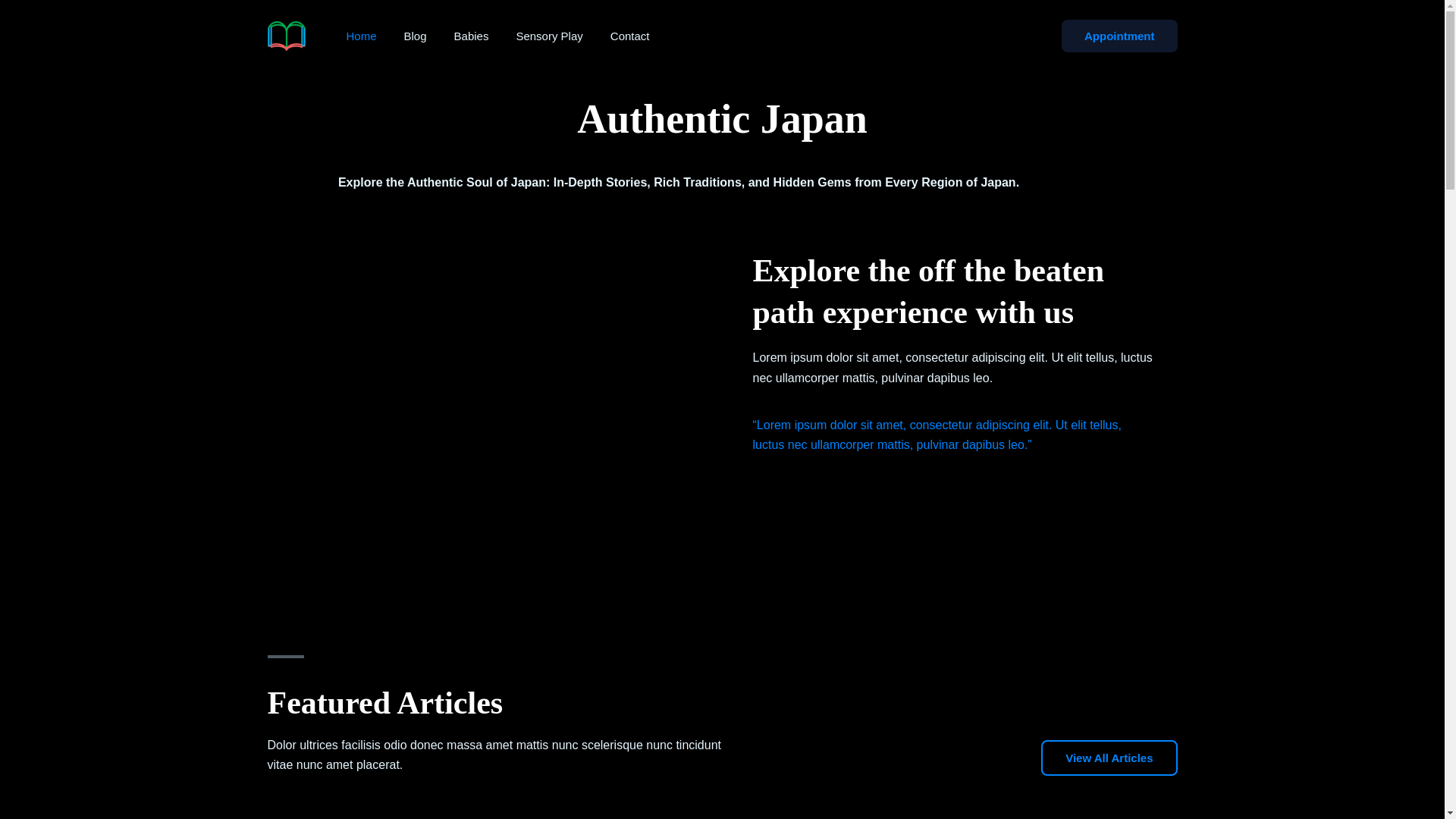
Task: Open the Home menu item
Action: click(361, 36)
